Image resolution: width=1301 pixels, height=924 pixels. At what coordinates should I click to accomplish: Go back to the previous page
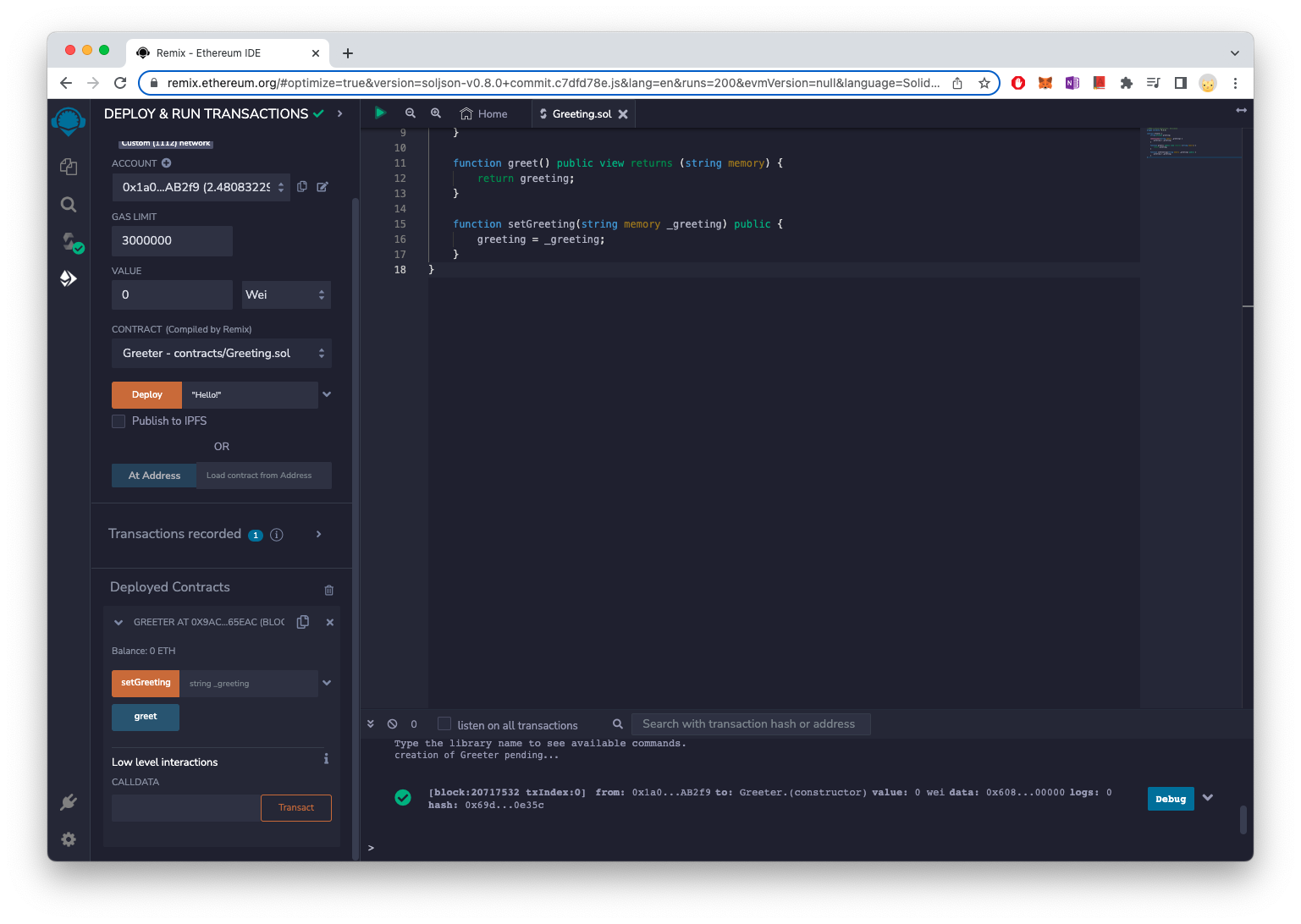66,83
